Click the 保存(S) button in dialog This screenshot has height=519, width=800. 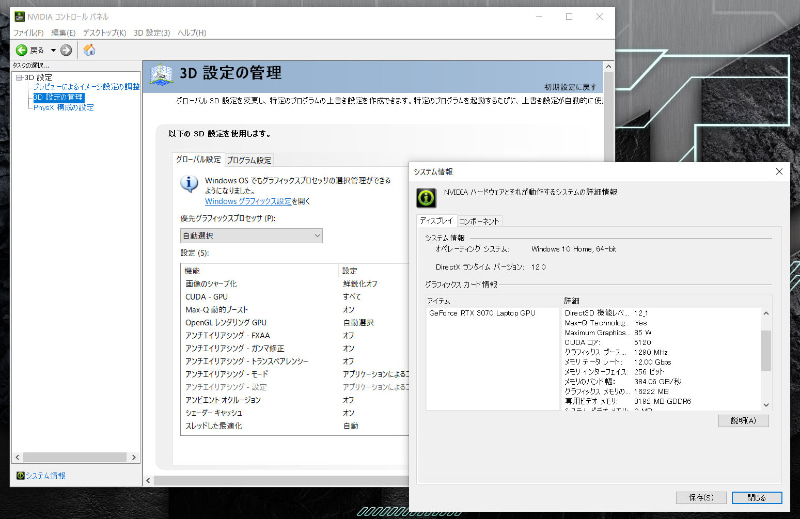click(x=701, y=498)
